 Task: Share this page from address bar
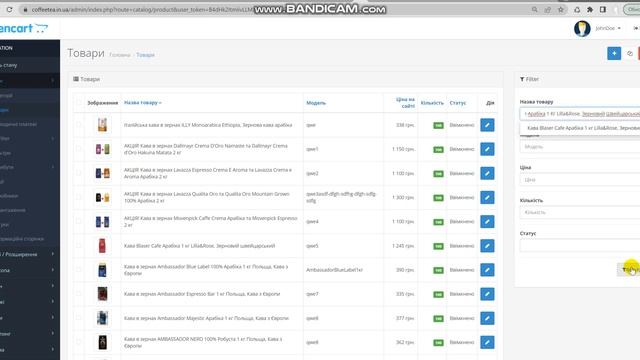coord(548,9)
